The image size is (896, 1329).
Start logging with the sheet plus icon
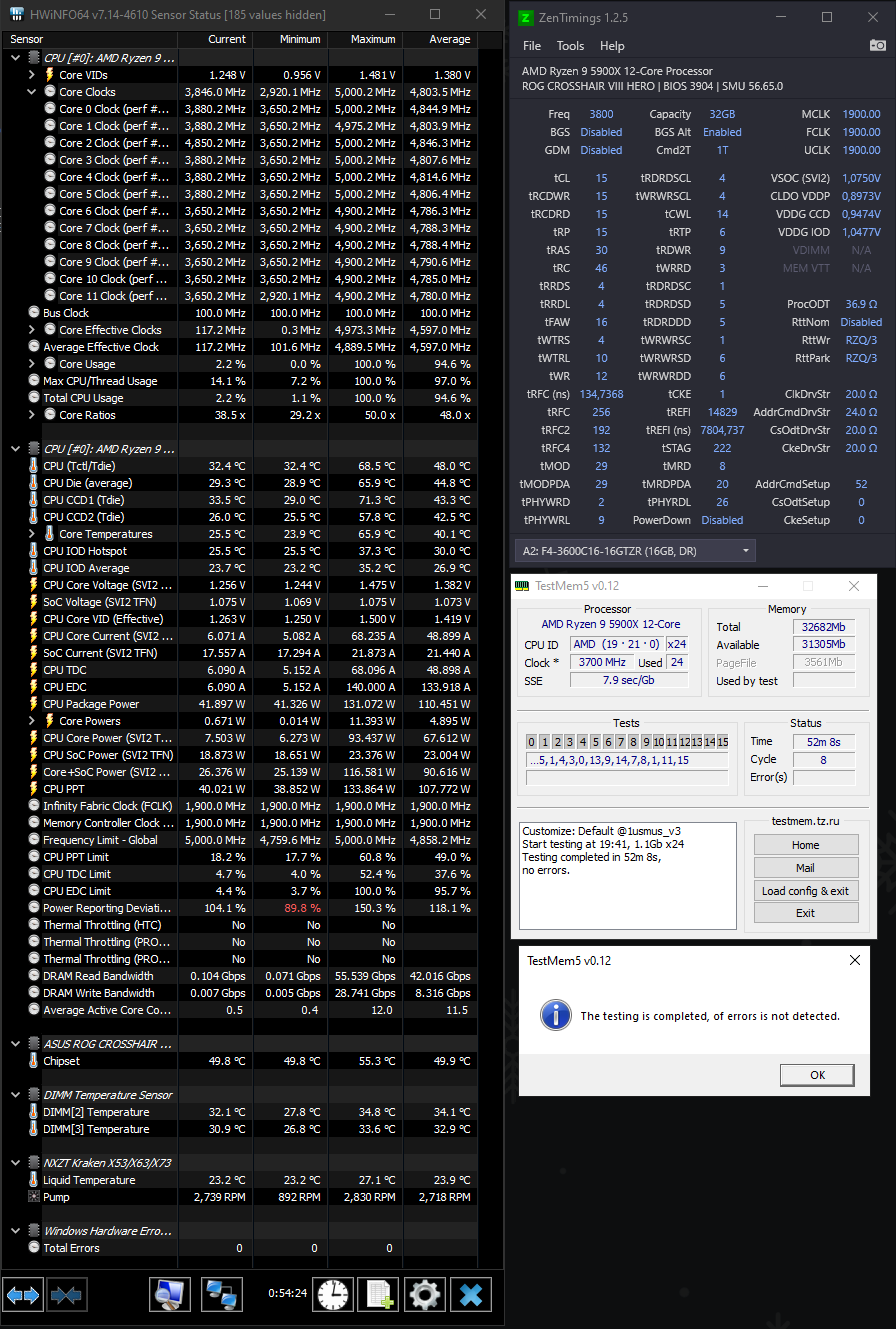(378, 1294)
